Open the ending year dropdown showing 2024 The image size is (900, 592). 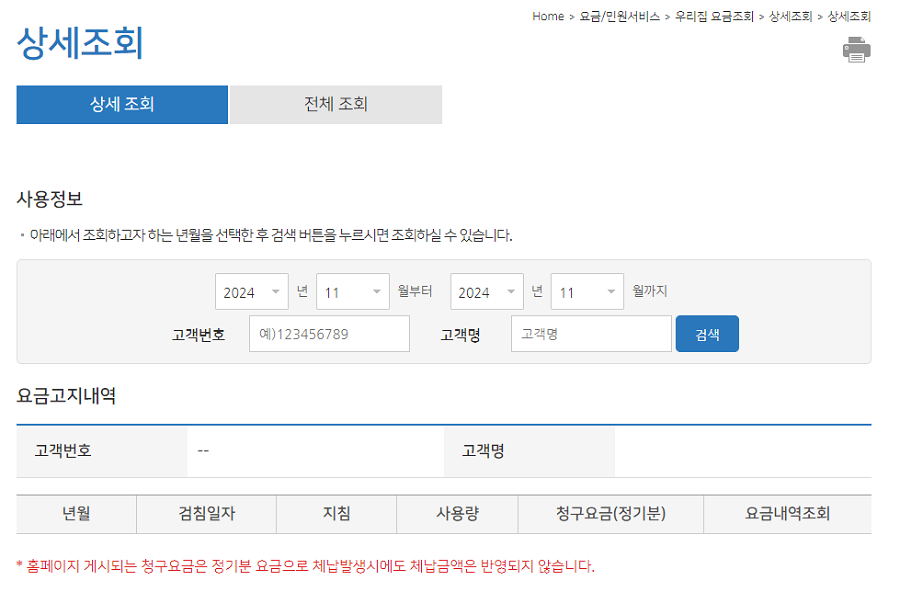pos(487,291)
